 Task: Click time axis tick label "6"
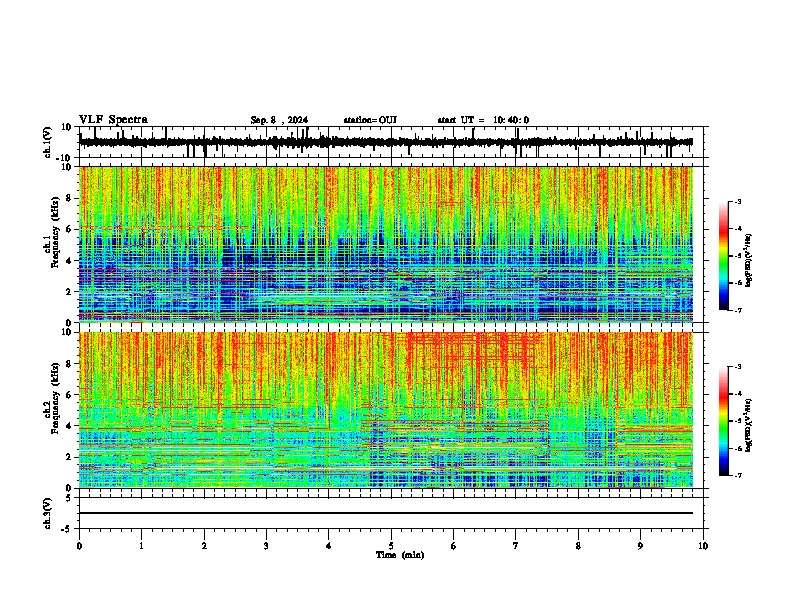click(453, 546)
